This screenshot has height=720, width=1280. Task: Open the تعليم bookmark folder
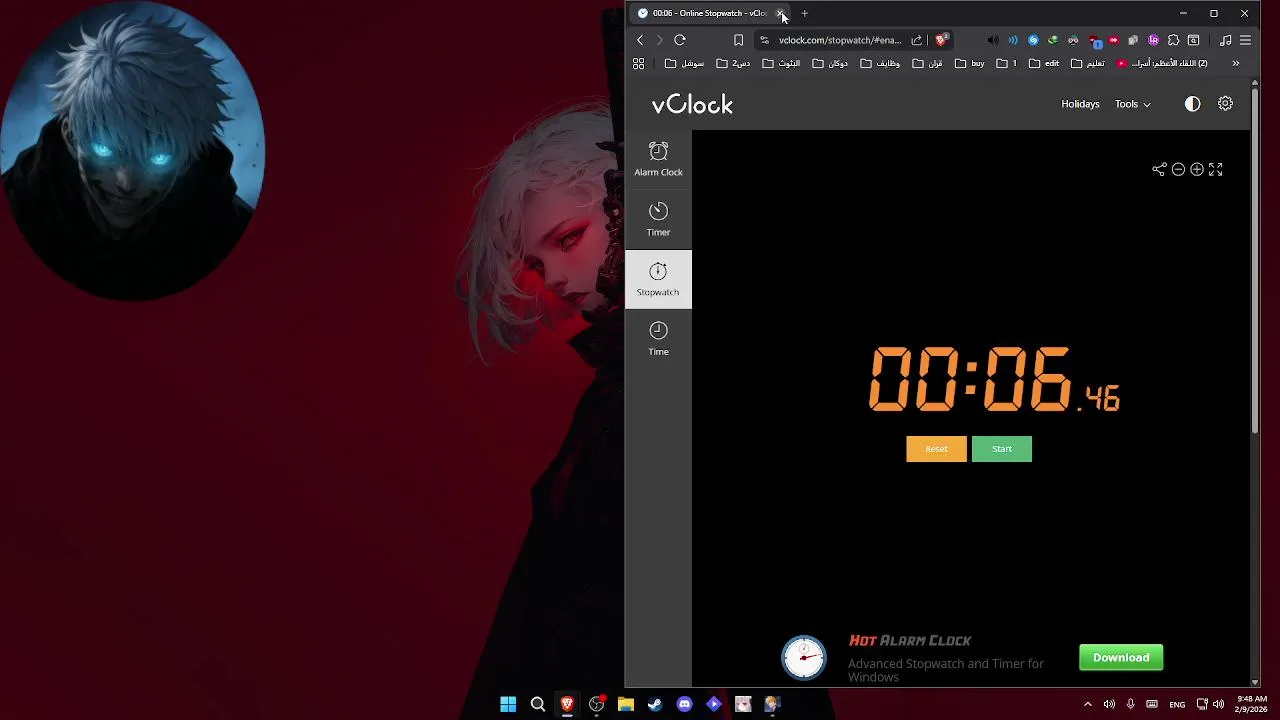1088,63
